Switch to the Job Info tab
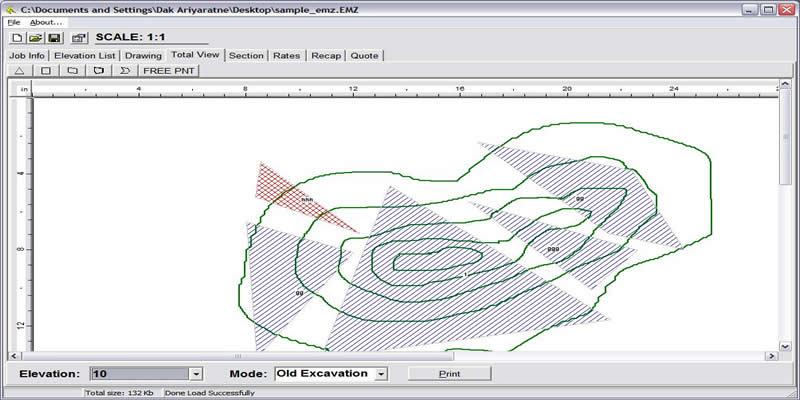 pyautogui.click(x=28, y=55)
